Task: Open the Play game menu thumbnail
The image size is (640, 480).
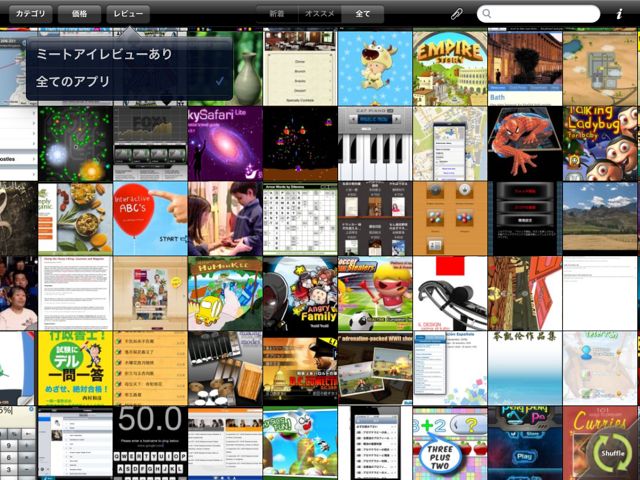Action: pos(524,443)
